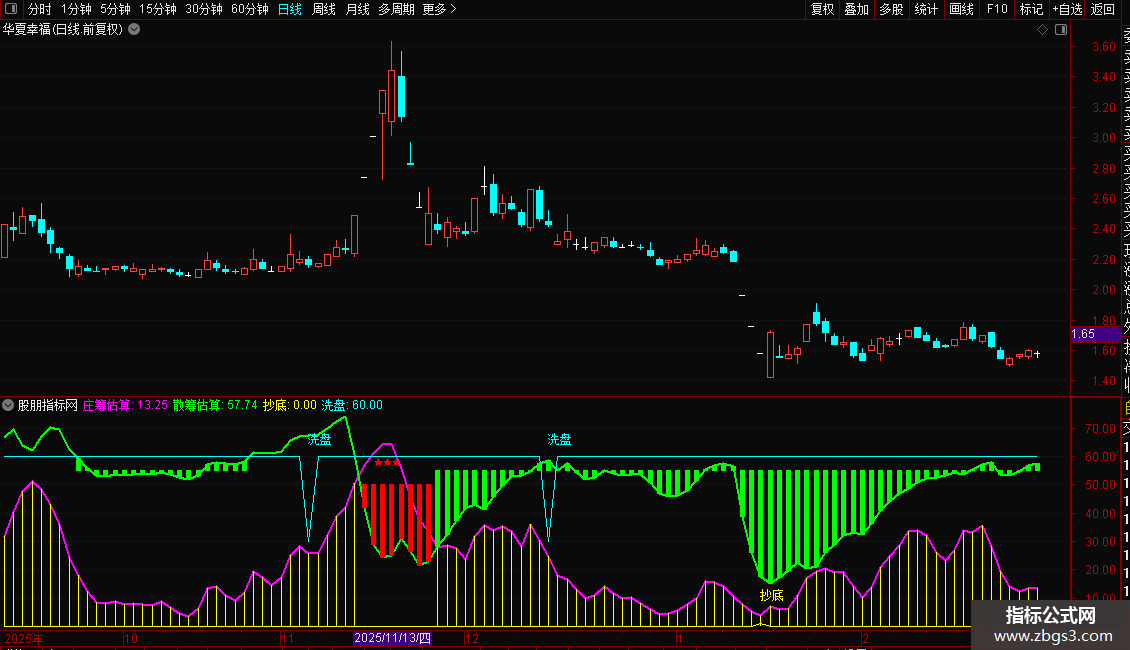
Task: Click the 洗盘 label near November
Action: [x=319, y=439]
